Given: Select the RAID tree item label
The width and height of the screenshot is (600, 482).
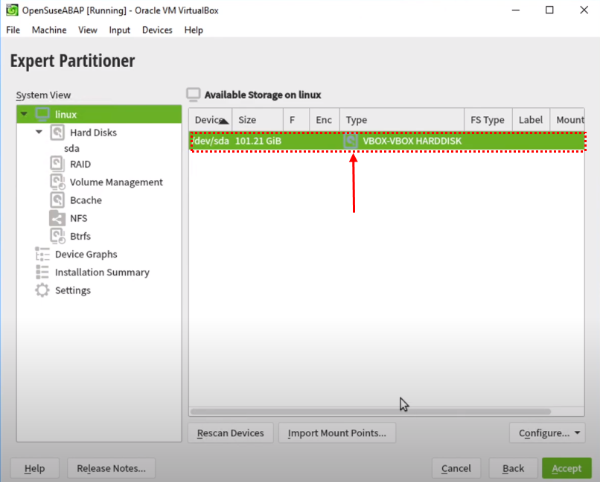Looking at the screenshot, I should tap(80, 164).
